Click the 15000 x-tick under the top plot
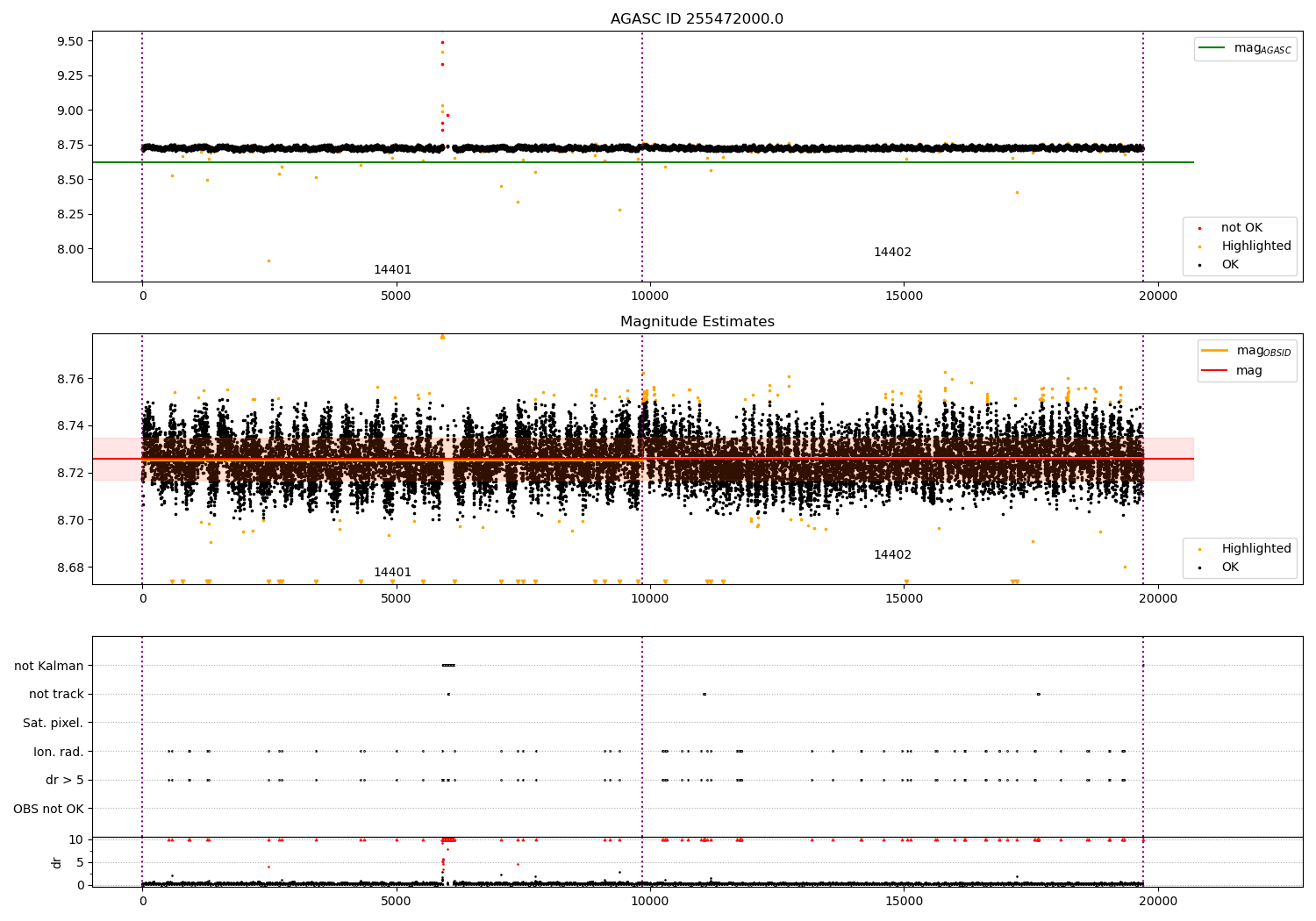This screenshot has width=1316, height=921. (x=904, y=296)
